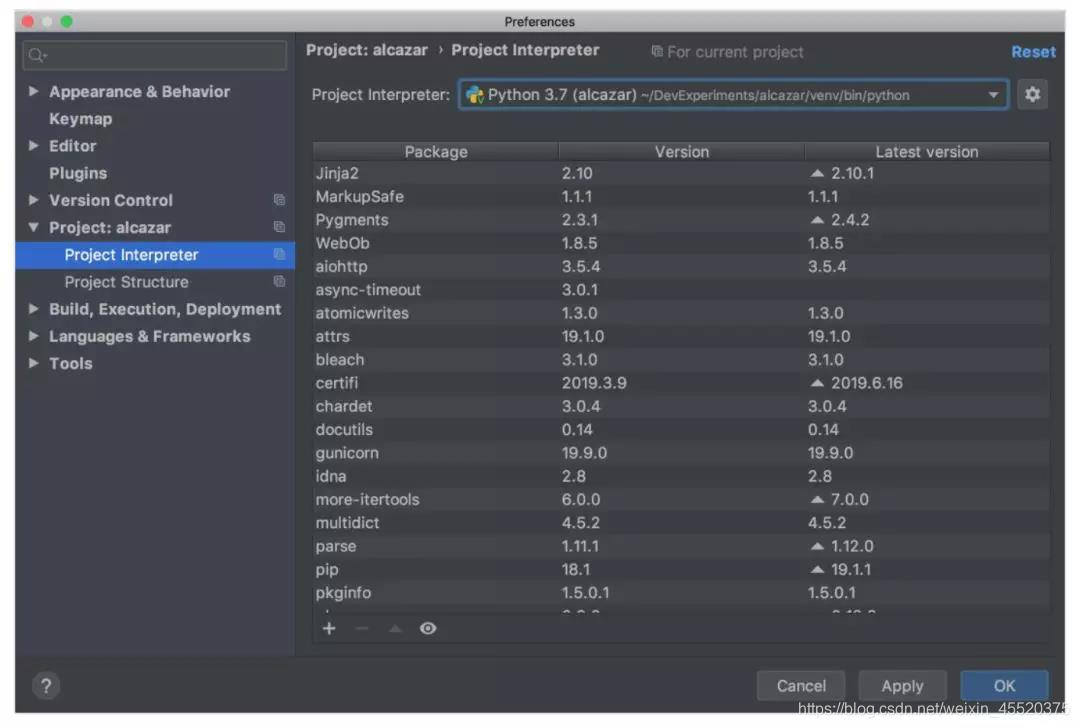Expand Languages & Frameworks section
The width and height of the screenshot is (1080, 728).
point(33,335)
